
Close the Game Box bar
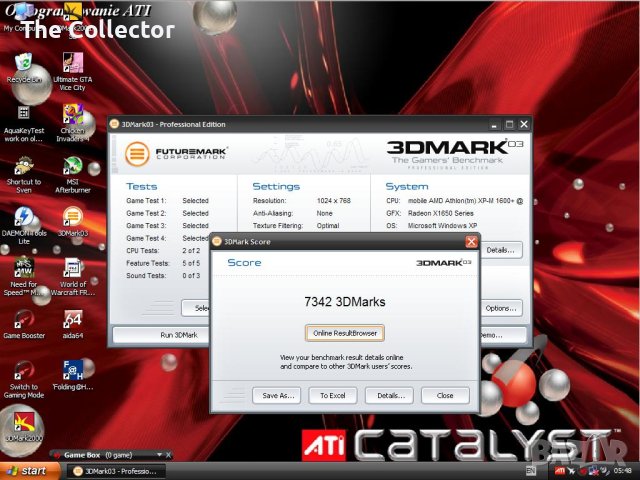click(169, 455)
